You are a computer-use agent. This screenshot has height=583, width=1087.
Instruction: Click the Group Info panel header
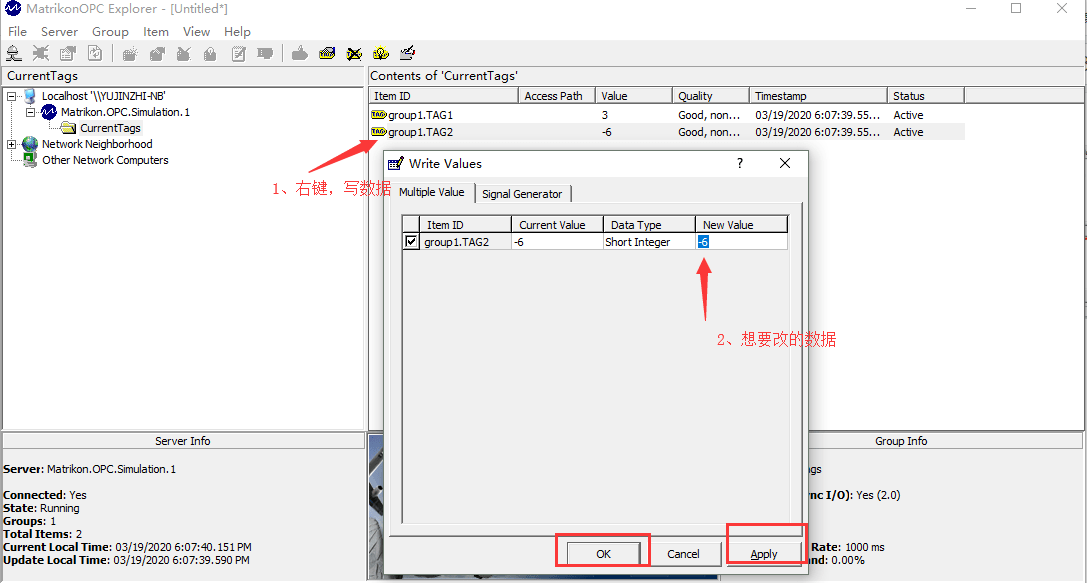click(901, 441)
